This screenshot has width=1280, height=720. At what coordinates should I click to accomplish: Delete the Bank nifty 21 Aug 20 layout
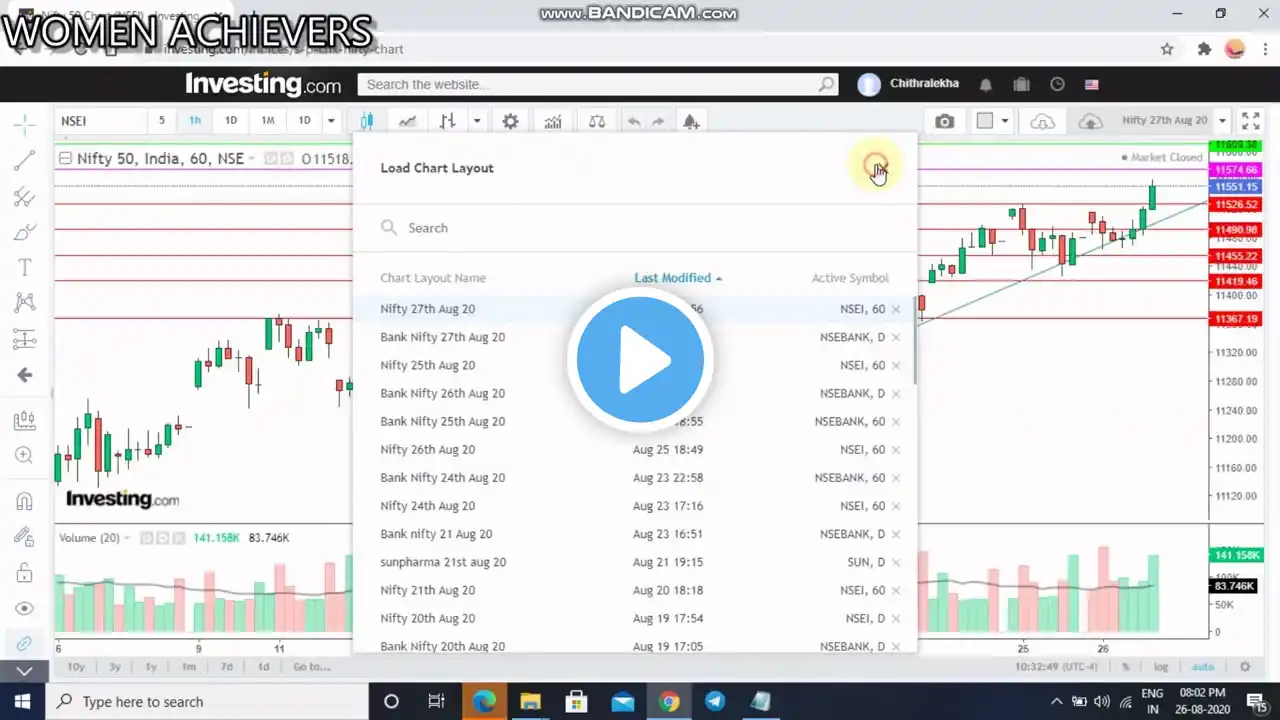pyautogui.click(x=896, y=534)
